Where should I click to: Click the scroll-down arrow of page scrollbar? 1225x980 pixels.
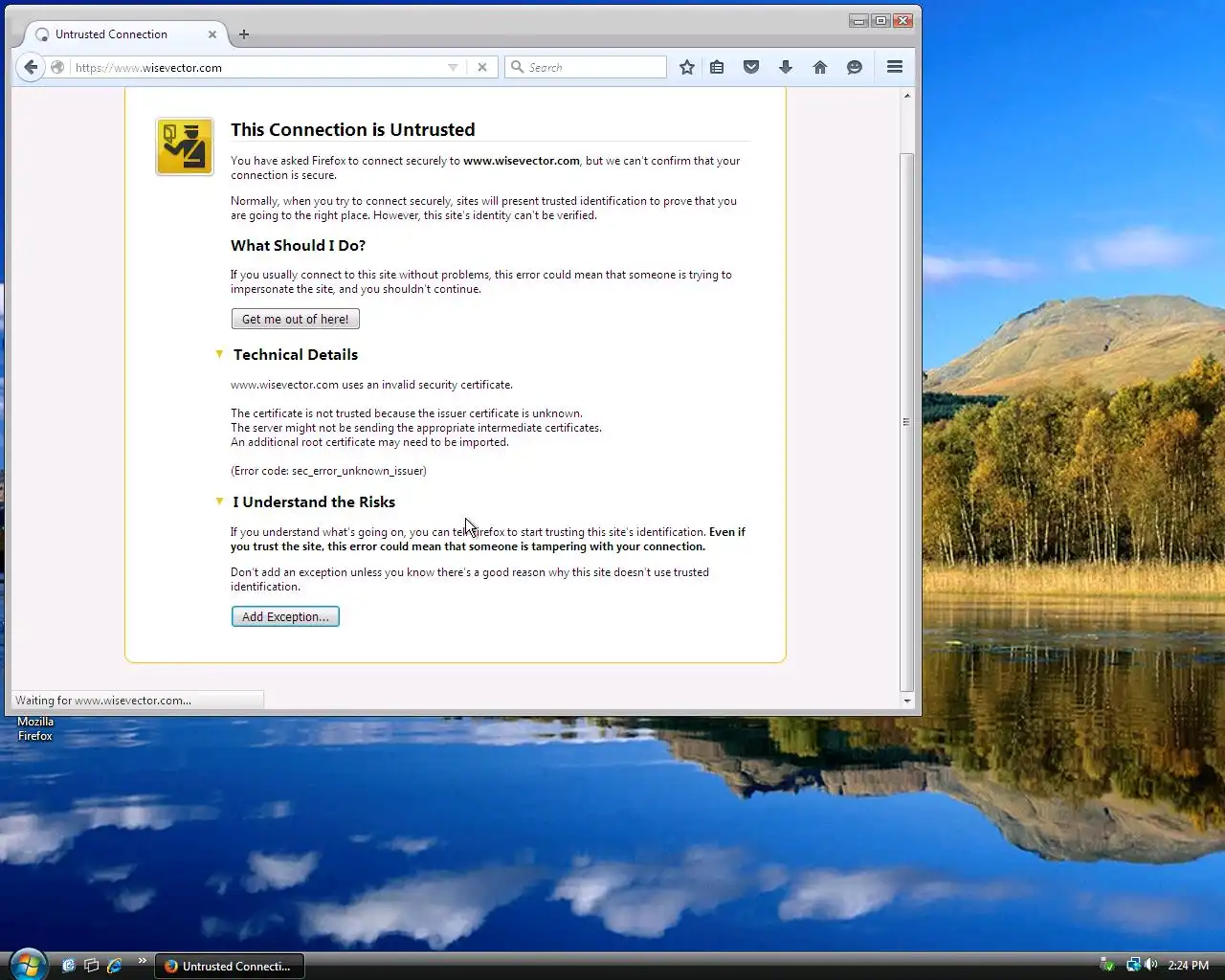pos(907,701)
